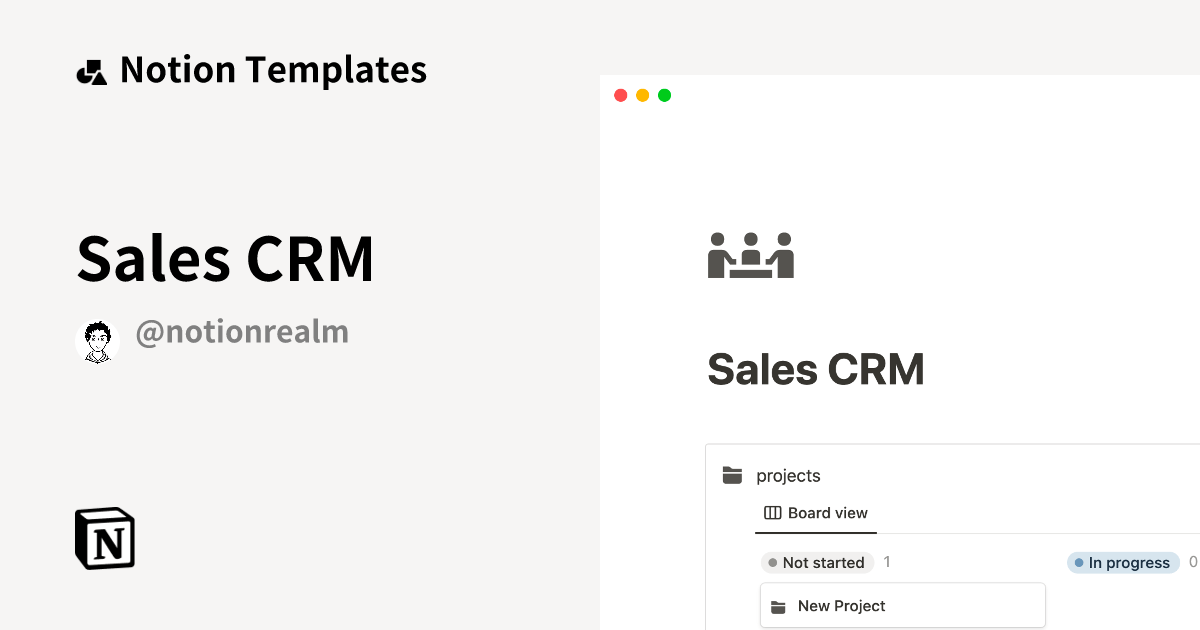Click the Notion cube logo
The width and height of the screenshot is (1200, 630).
point(105,538)
